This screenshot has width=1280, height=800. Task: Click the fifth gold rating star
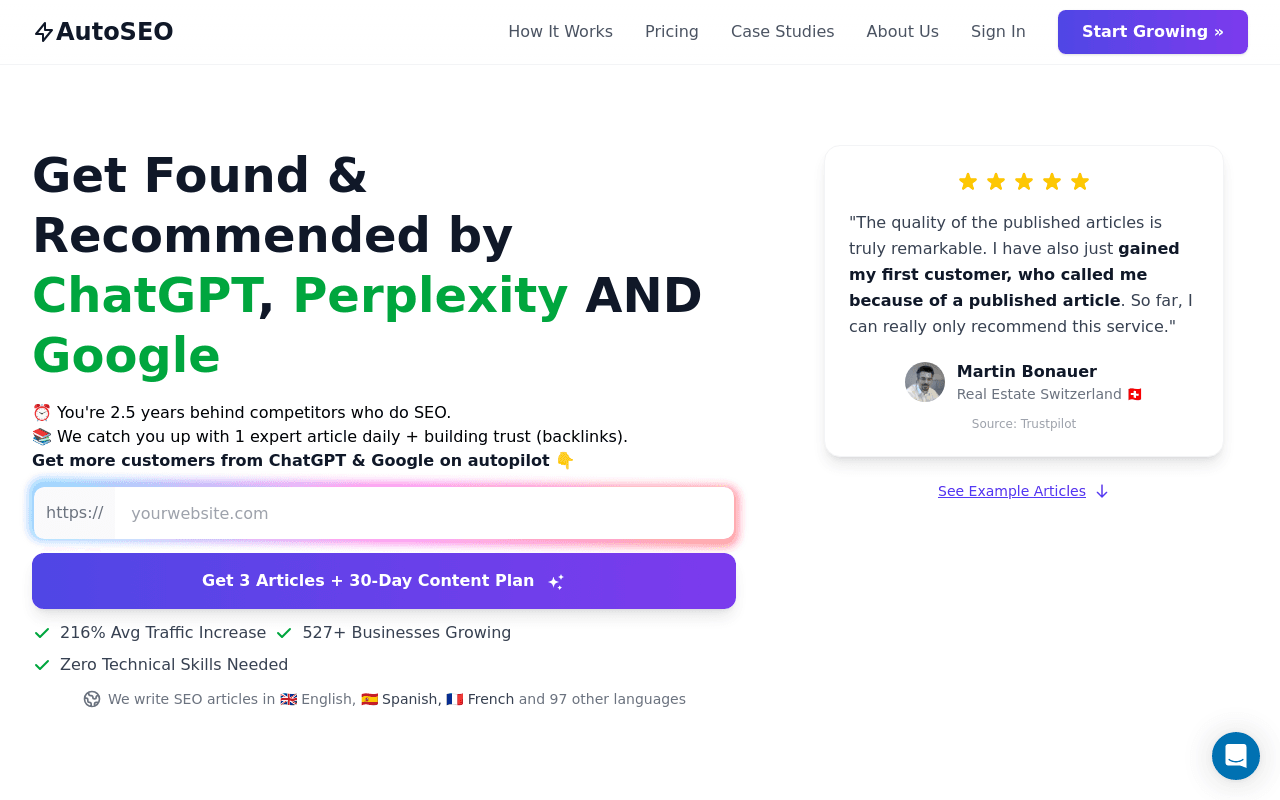[x=1080, y=181]
